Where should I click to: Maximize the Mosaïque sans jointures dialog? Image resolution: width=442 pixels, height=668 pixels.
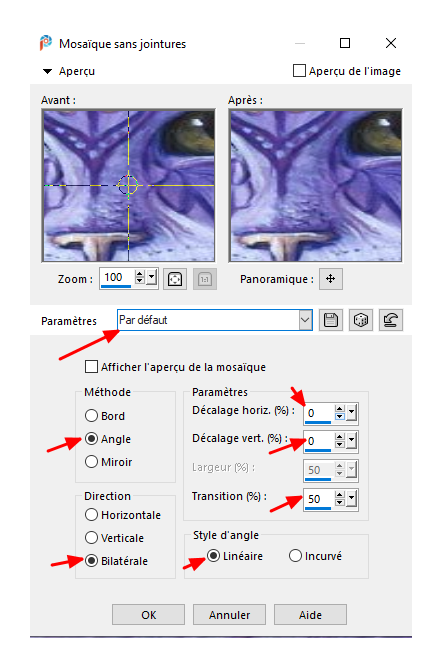(x=345, y=43)
